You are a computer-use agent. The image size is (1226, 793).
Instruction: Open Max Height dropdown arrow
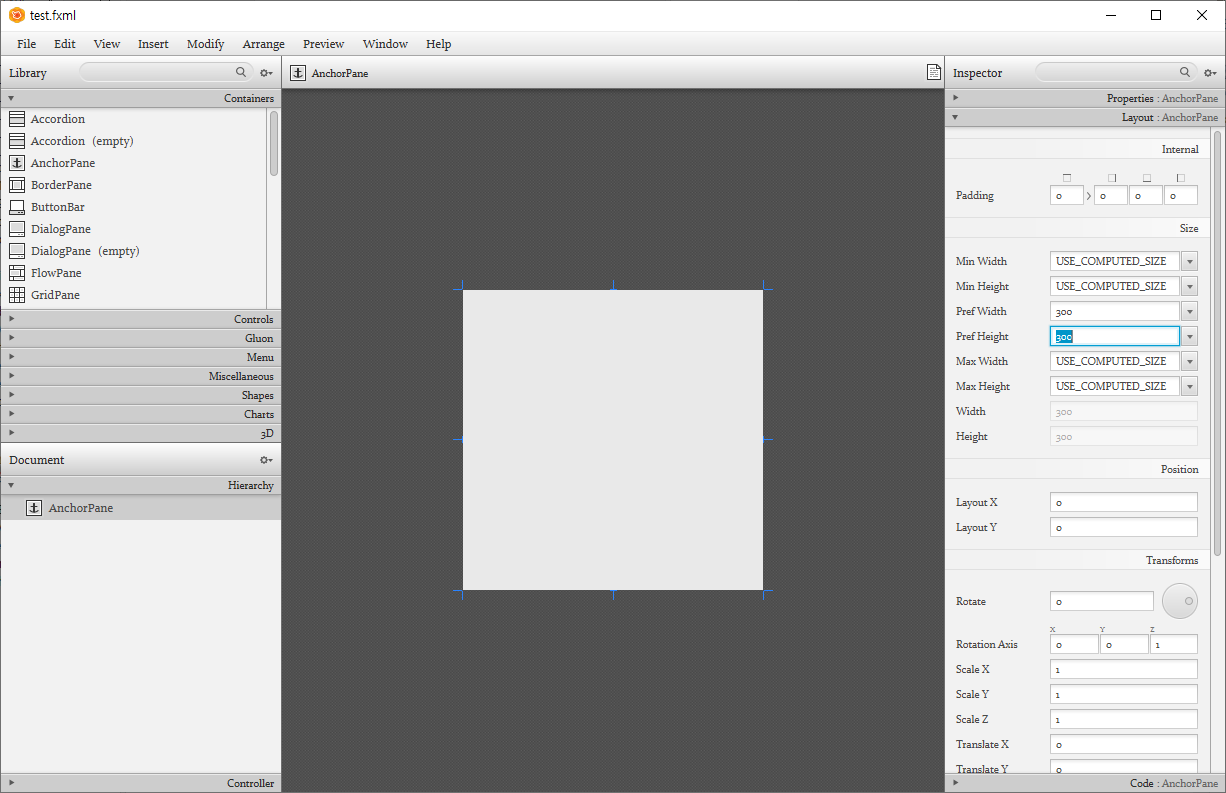pos(1189,386)
